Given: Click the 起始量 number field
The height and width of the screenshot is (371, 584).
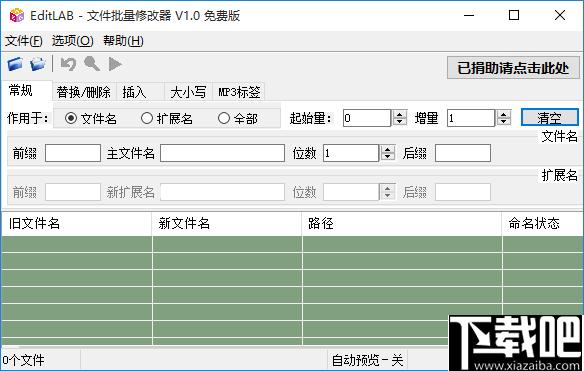Looking at the screenshot, I should point(367,118).
